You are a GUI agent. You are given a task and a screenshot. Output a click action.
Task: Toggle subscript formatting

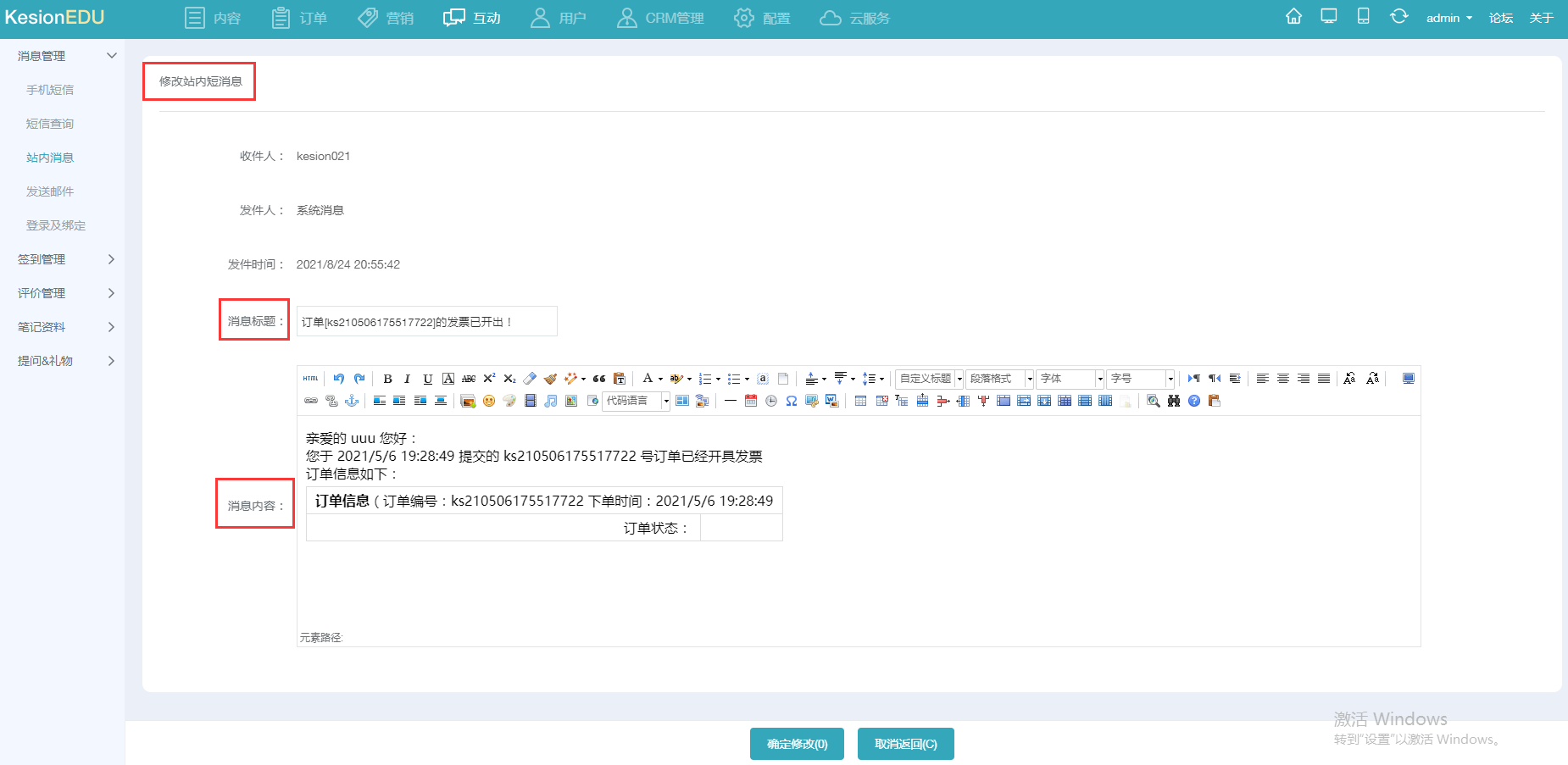(x=509, y=379)
